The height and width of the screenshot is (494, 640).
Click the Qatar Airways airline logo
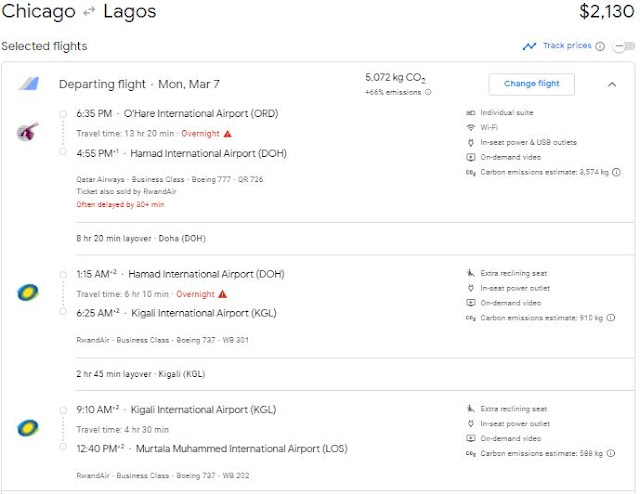click(x=27, y=132)
